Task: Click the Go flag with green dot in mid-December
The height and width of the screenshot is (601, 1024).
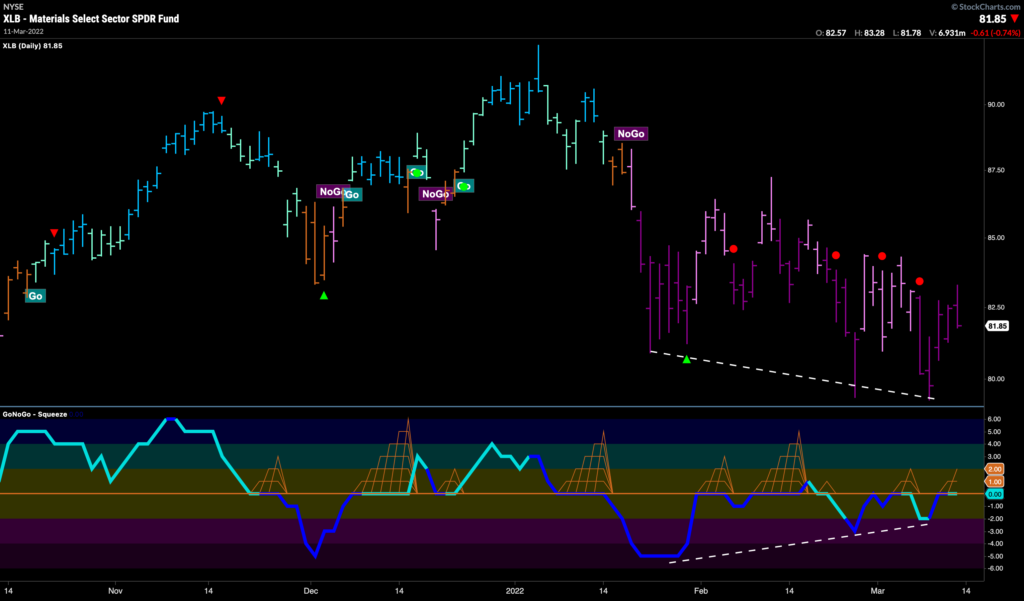Action: [417, 172]
